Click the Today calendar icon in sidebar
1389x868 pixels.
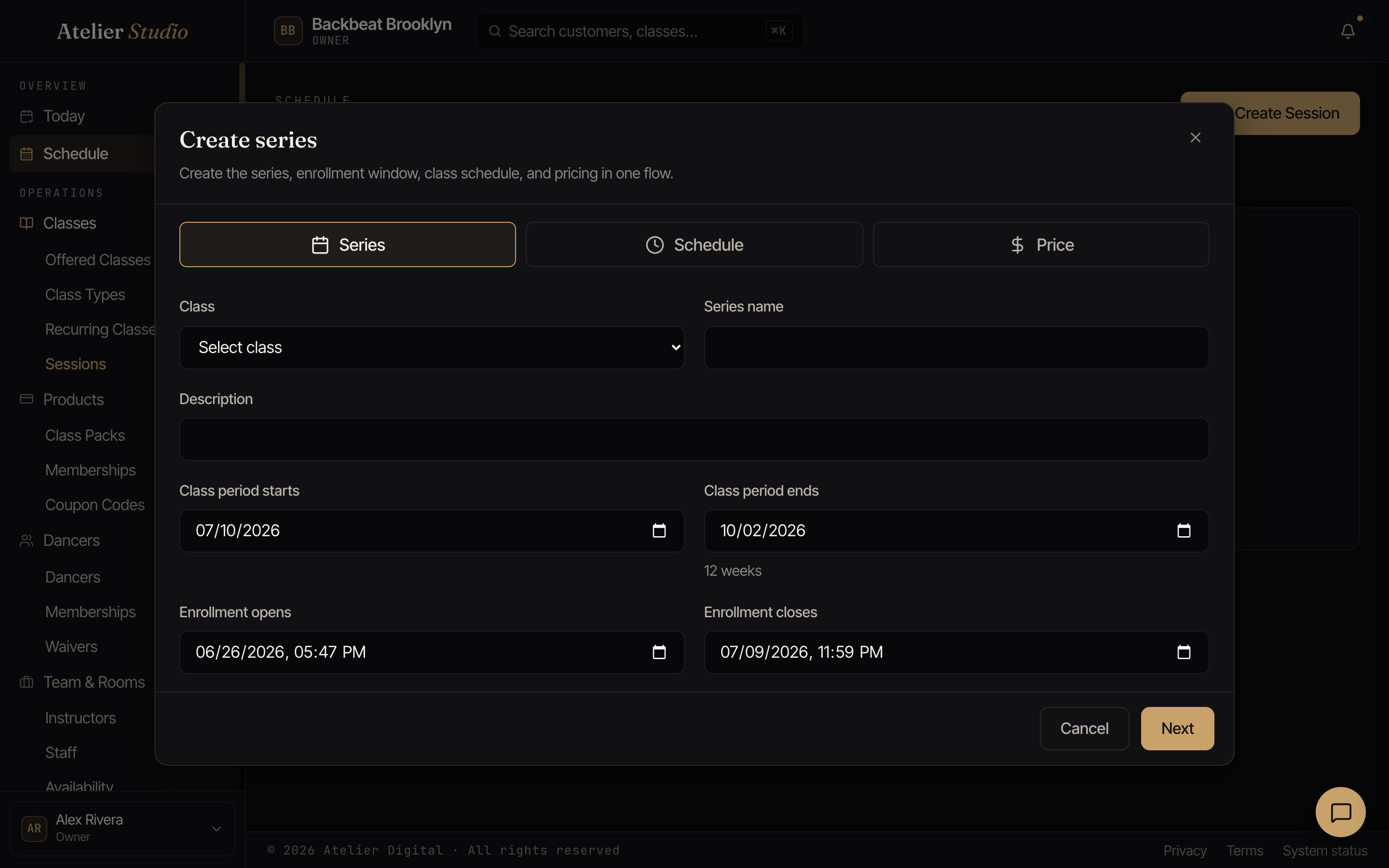point(27,117)
